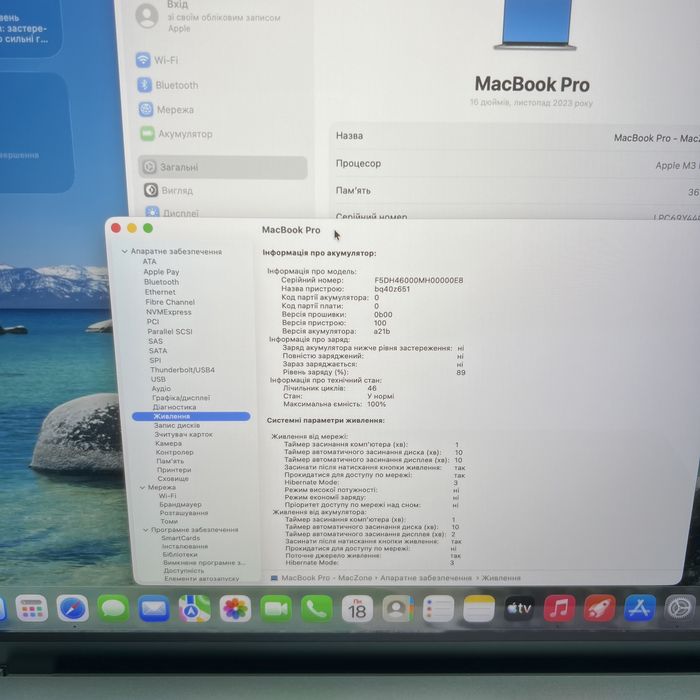Launch Safari from the Dock
The height and width of the screenshot is (700, 700).
click(72, 608)
